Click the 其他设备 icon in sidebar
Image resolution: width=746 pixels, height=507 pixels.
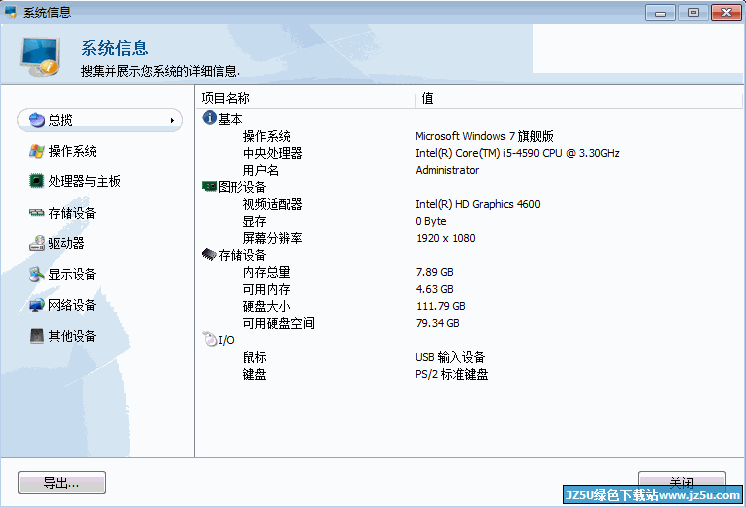point(37,336)
